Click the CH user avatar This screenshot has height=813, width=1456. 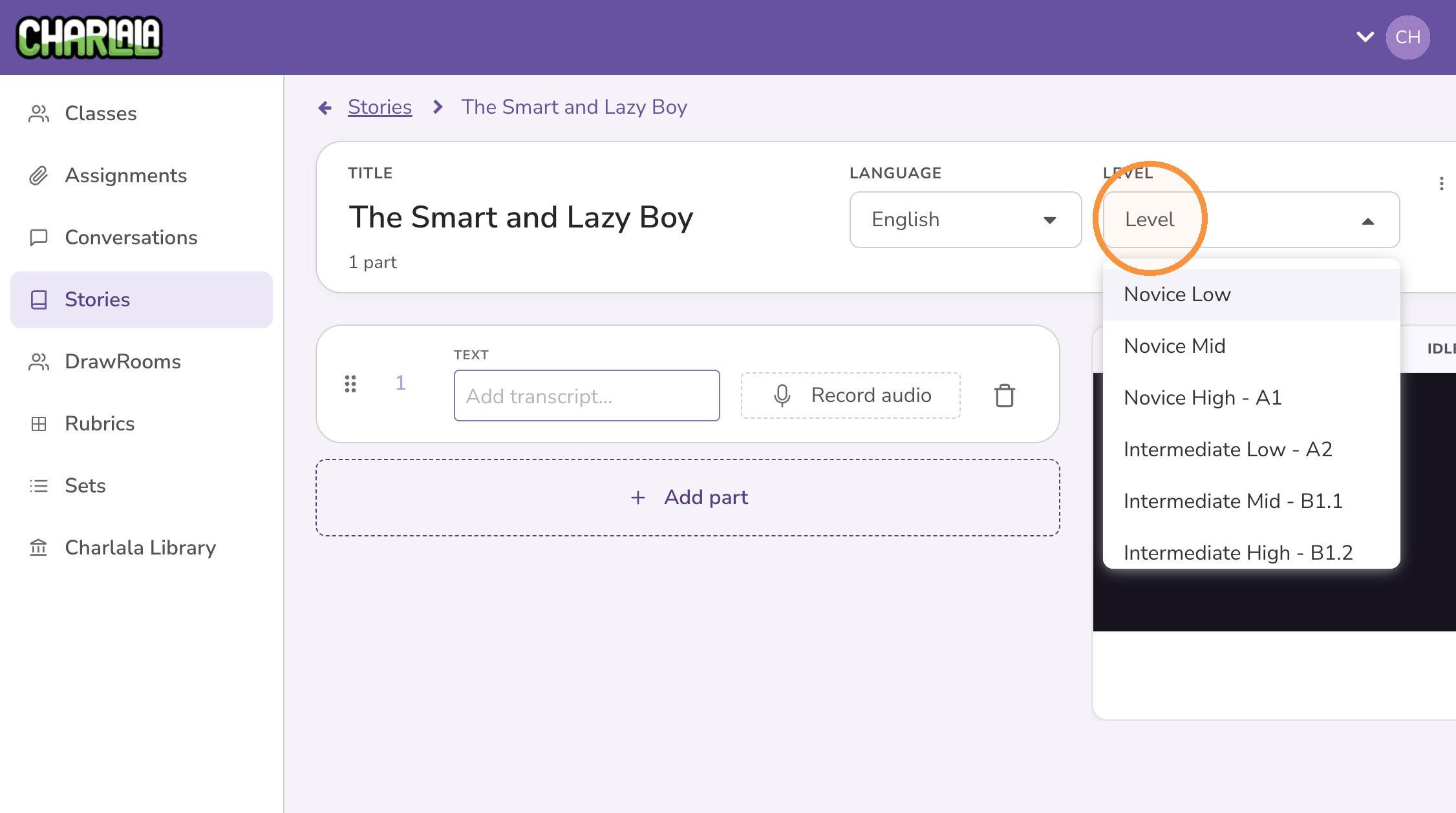tap(1408, 37)
